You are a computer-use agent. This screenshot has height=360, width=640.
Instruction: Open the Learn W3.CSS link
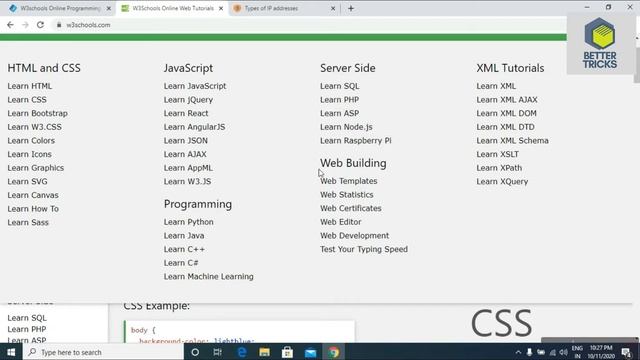pos(35,127)
